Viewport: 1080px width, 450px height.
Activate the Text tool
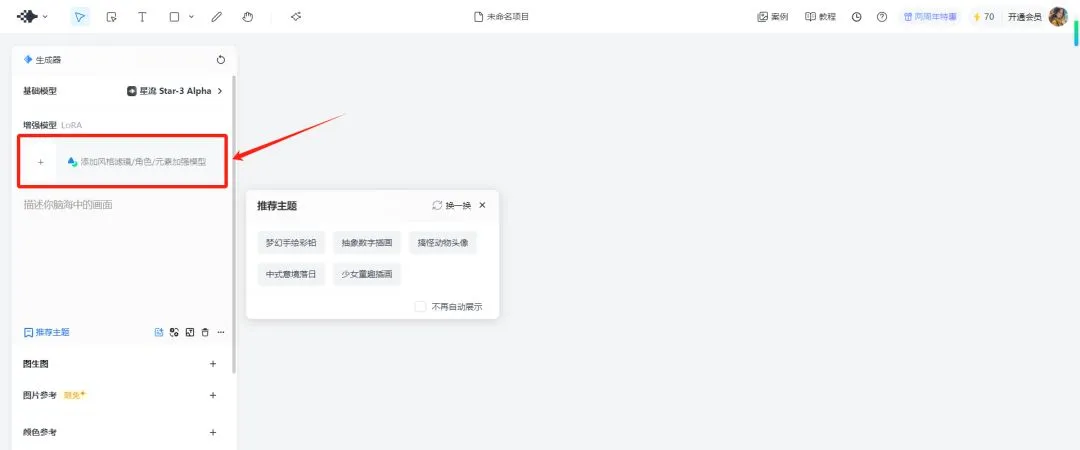click(x=142, y=17)
